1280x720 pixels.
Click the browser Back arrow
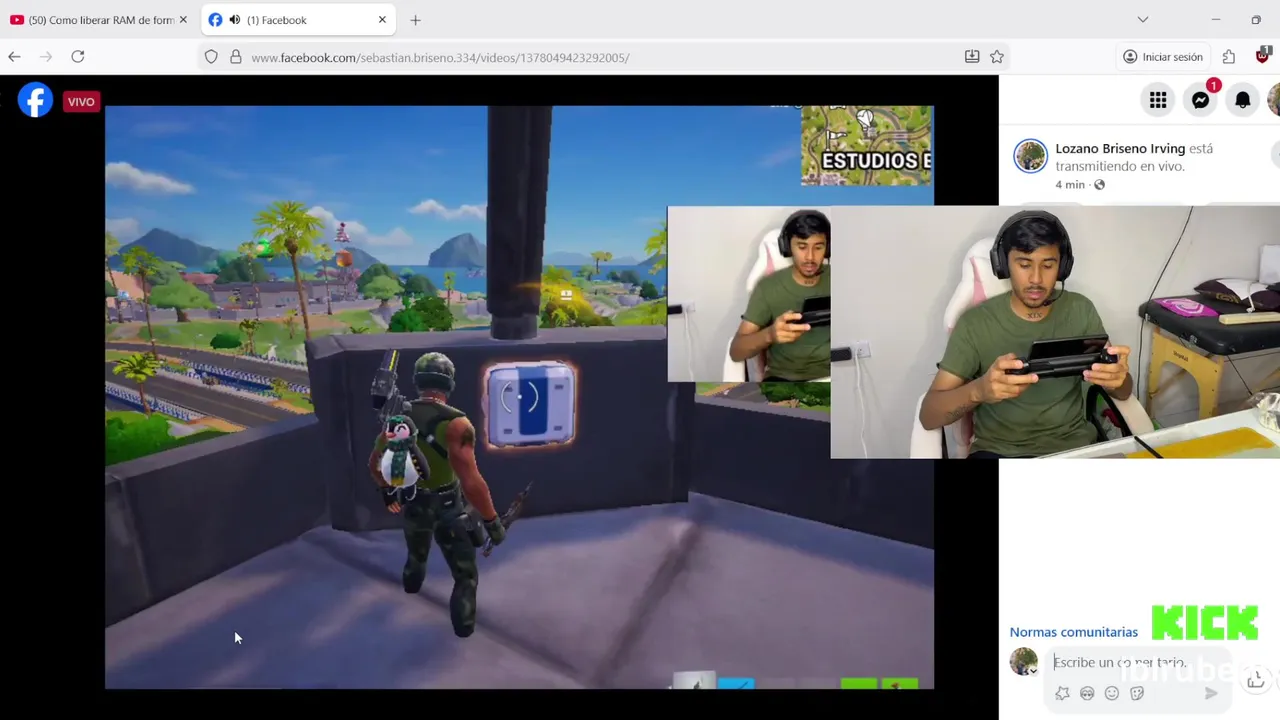click(x=14, y=57)
